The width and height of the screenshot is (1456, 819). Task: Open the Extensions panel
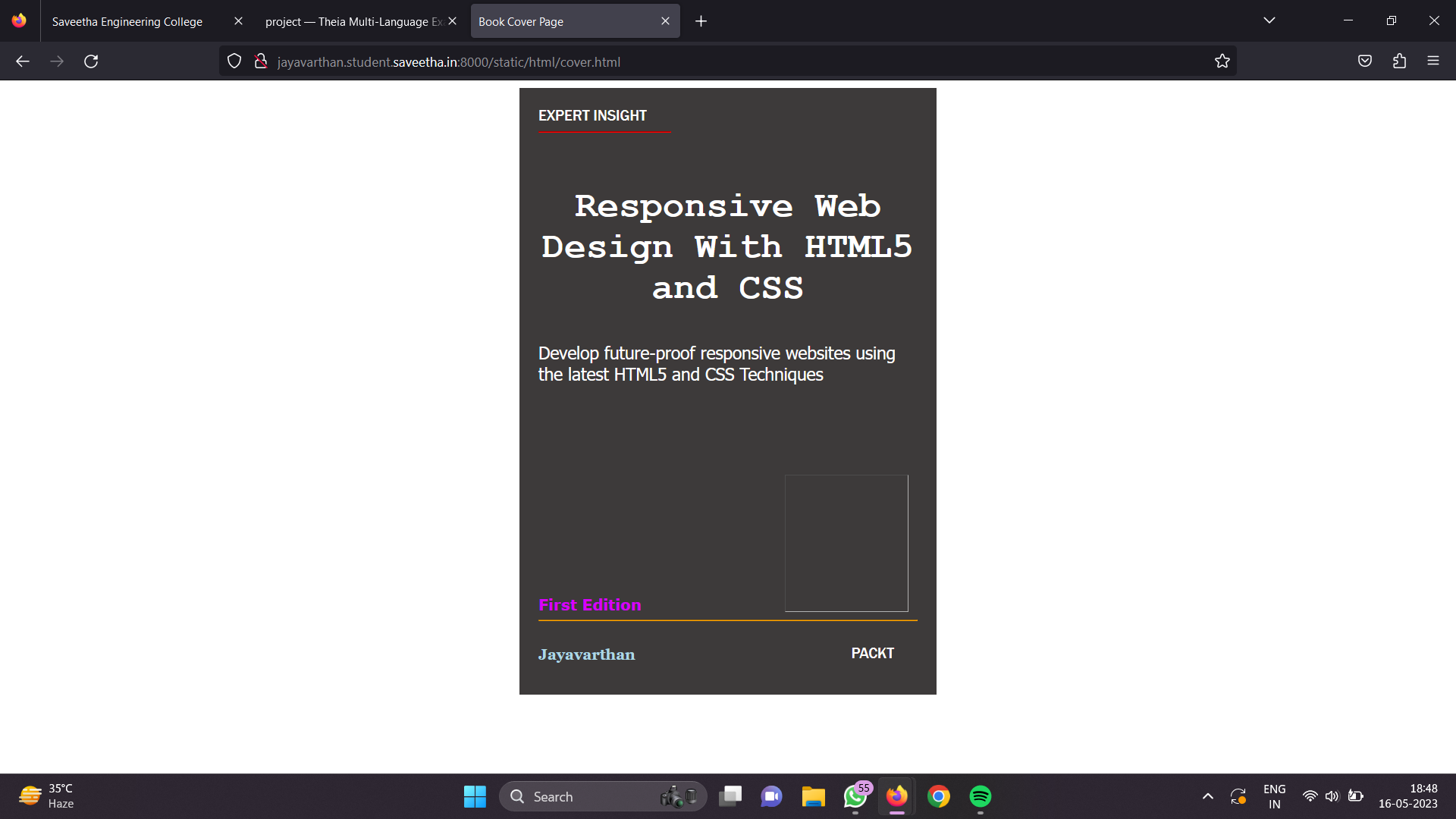(x=1399, y=61)
